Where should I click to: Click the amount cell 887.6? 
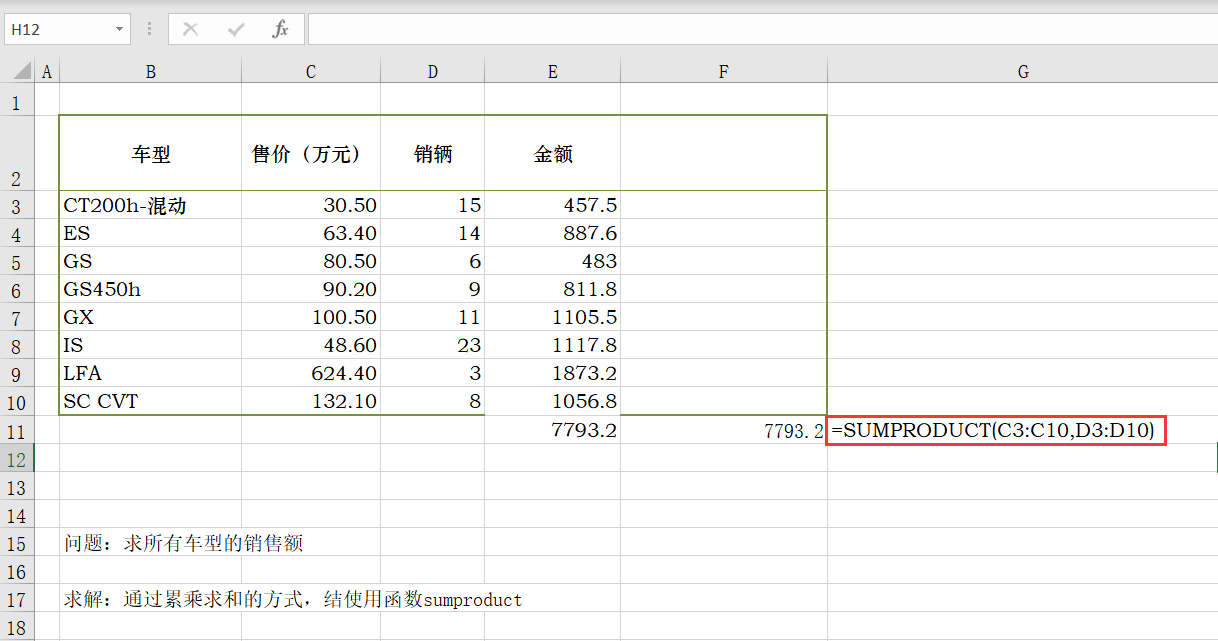coord(552,233)
